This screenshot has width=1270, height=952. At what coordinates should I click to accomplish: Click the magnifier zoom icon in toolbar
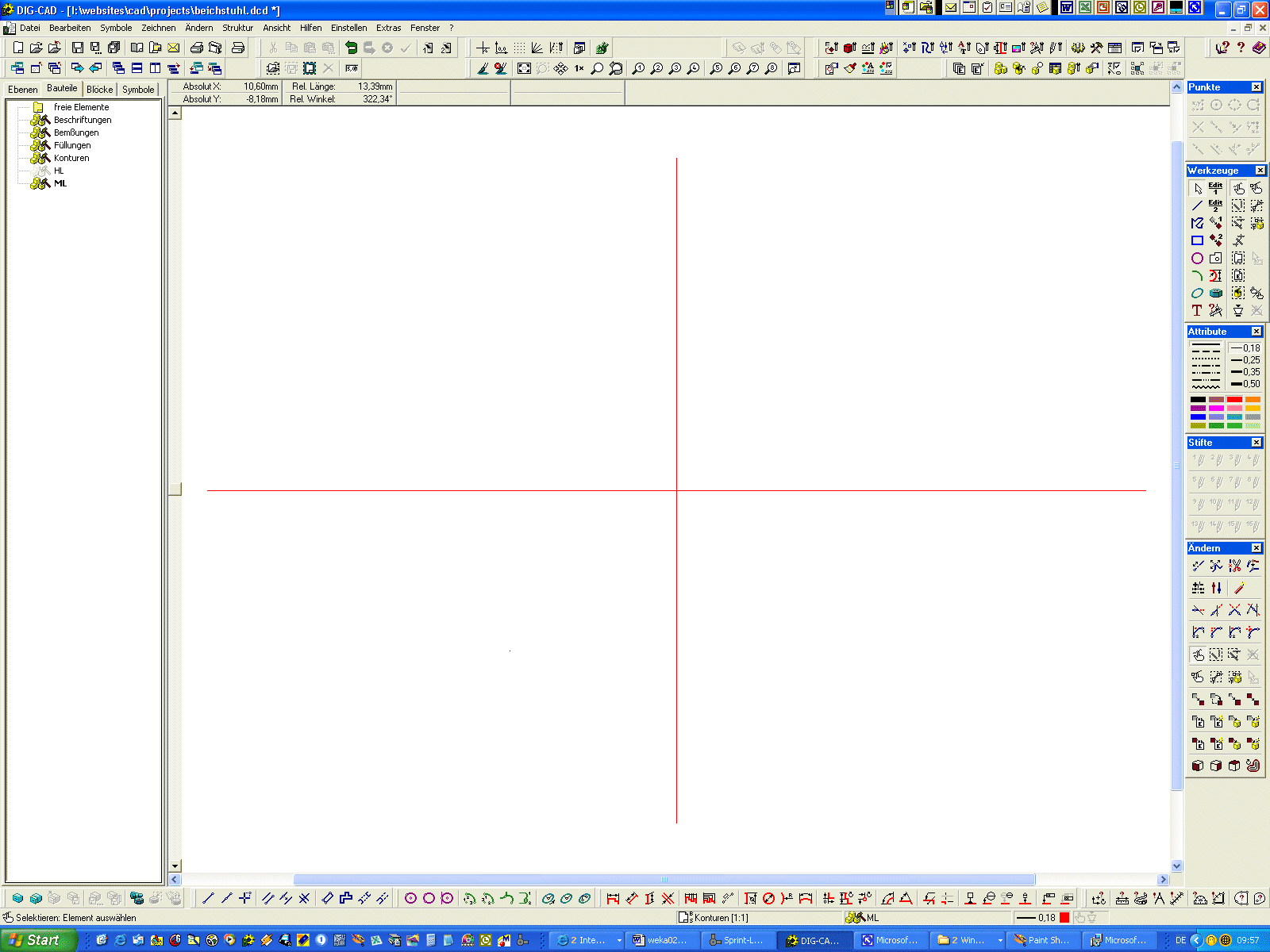pos(598,69)
